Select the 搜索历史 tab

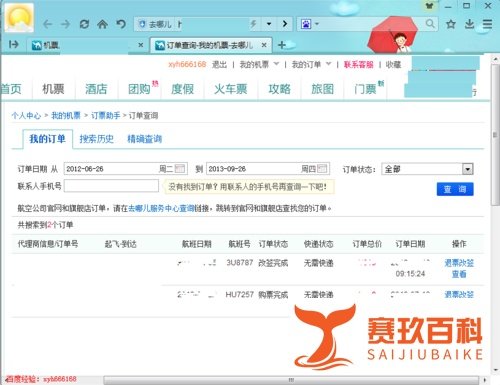coord(97,139)
